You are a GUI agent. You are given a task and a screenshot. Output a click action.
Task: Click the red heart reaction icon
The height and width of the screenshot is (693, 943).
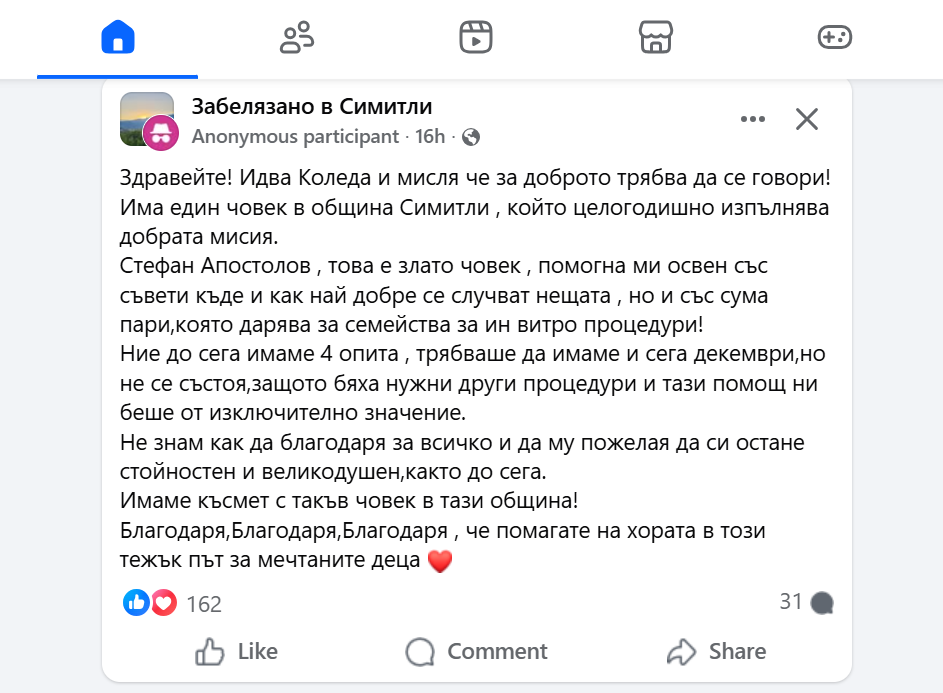[163, 603]
